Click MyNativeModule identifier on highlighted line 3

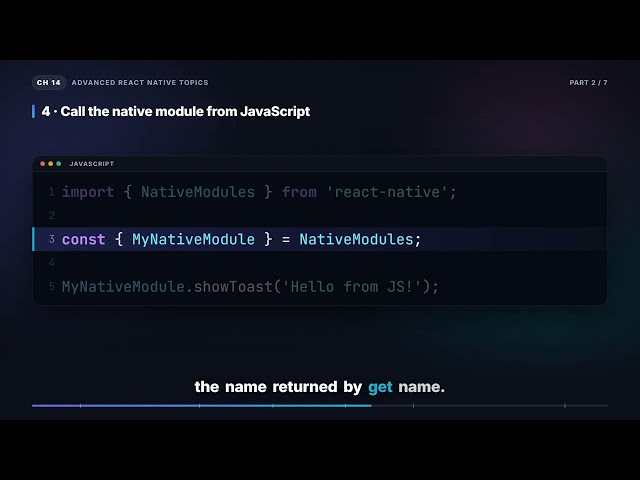point(193,239)
